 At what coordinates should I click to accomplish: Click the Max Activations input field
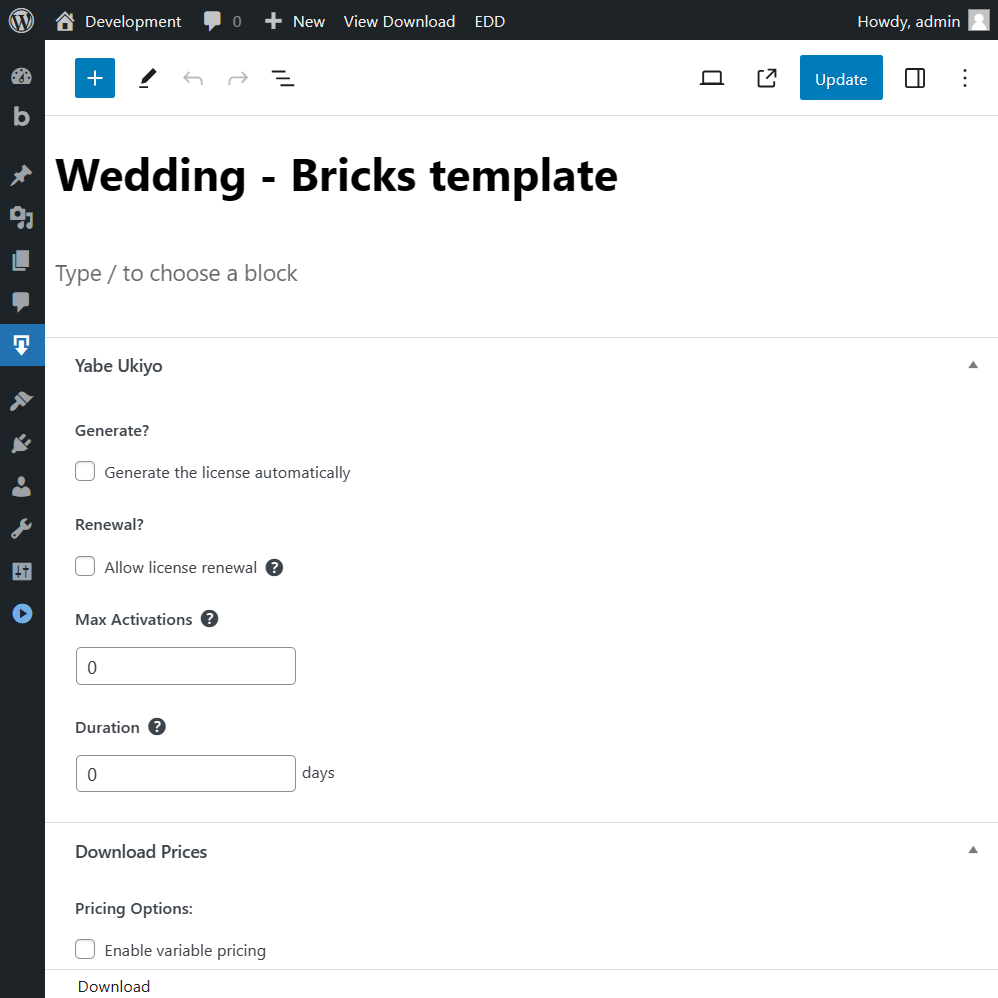tap(185, 665)
